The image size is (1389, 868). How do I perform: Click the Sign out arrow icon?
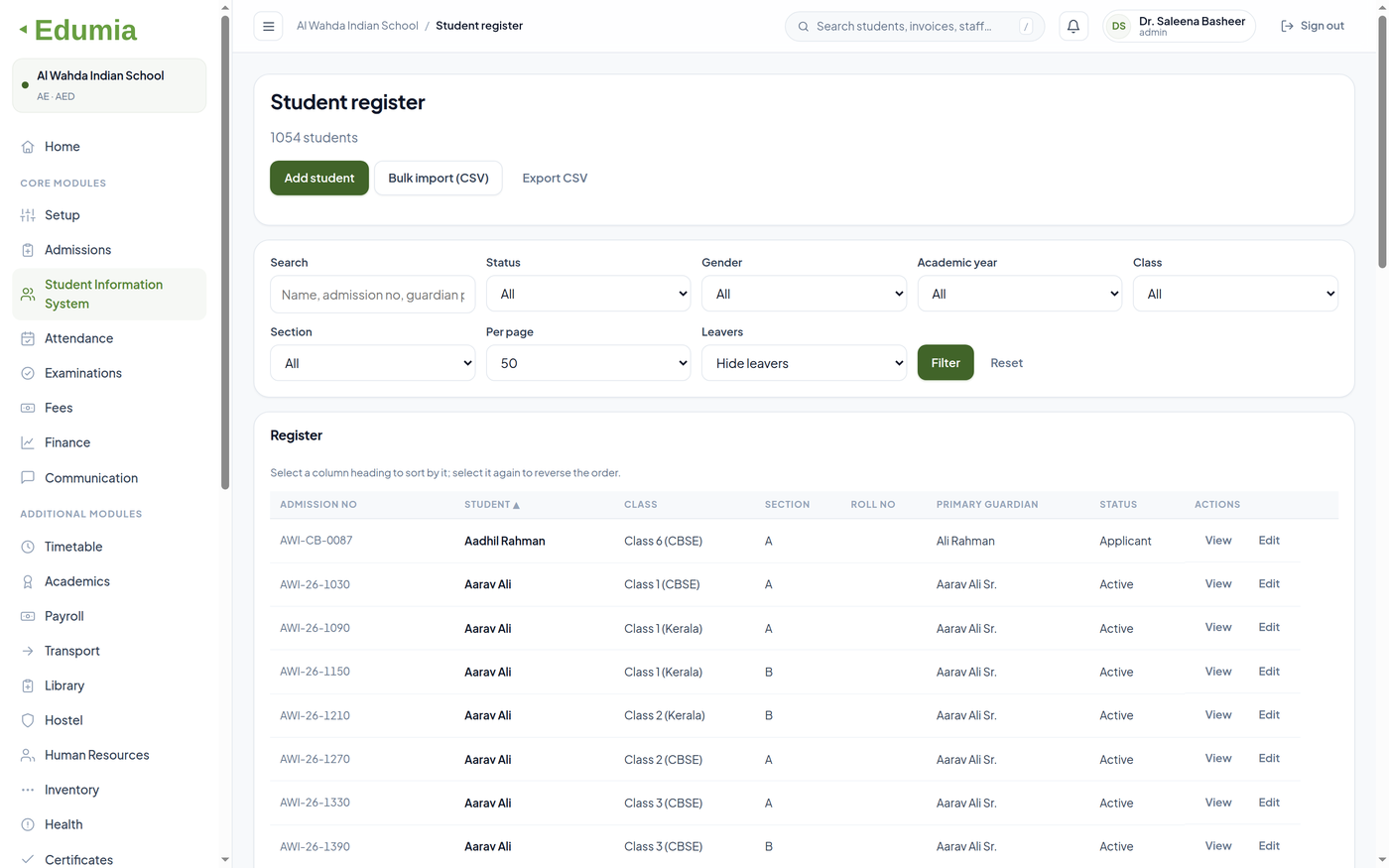[1287, 26]
